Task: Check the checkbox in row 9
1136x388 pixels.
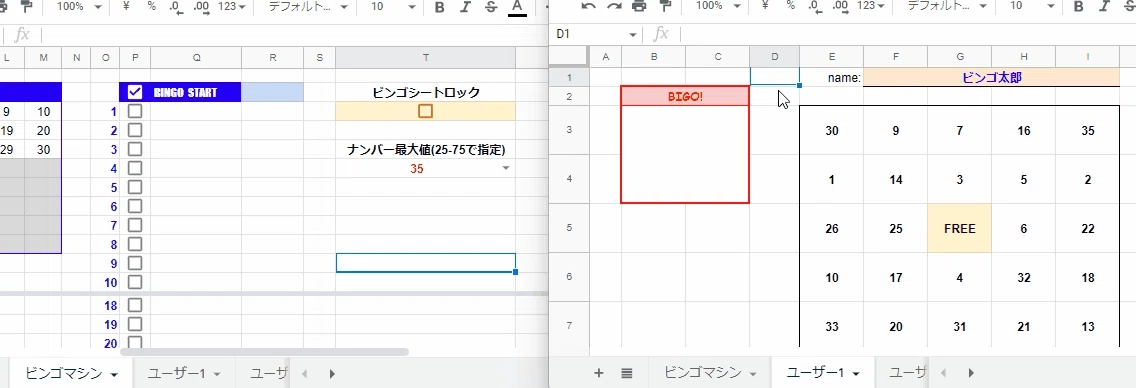Action: pos(135,263)
